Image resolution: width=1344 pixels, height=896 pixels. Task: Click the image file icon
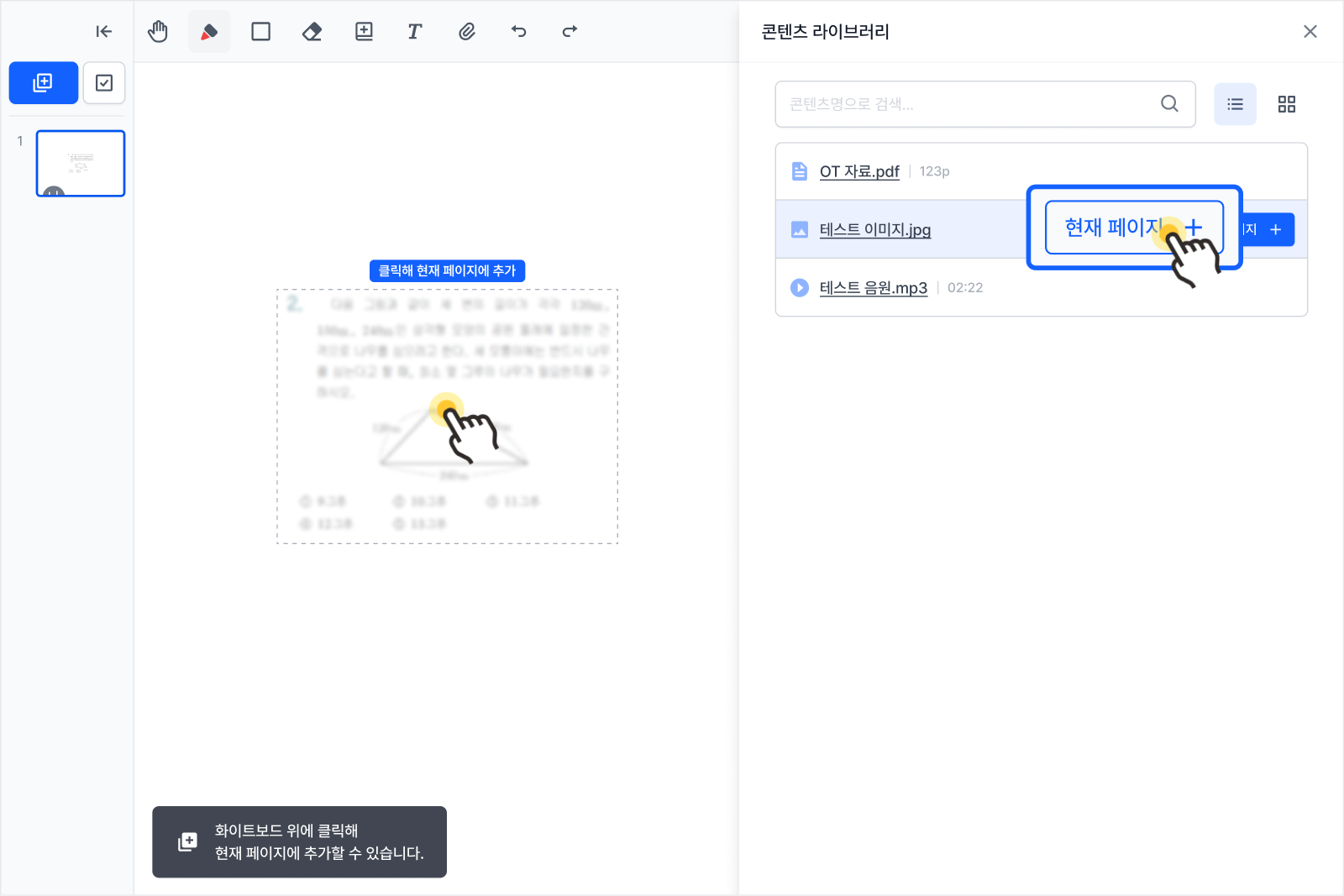[800, 229]
